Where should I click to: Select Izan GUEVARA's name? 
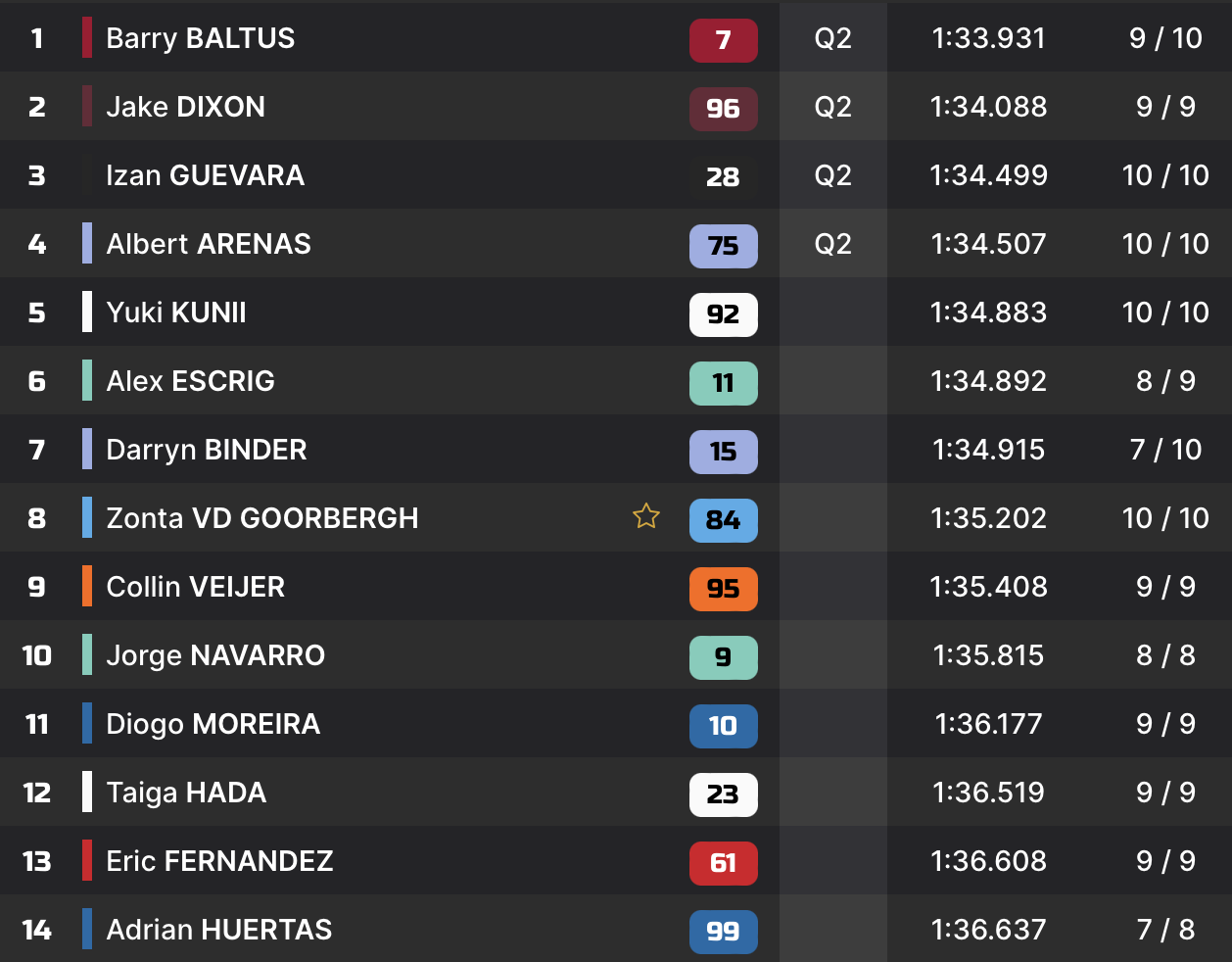tap(205, 175)
